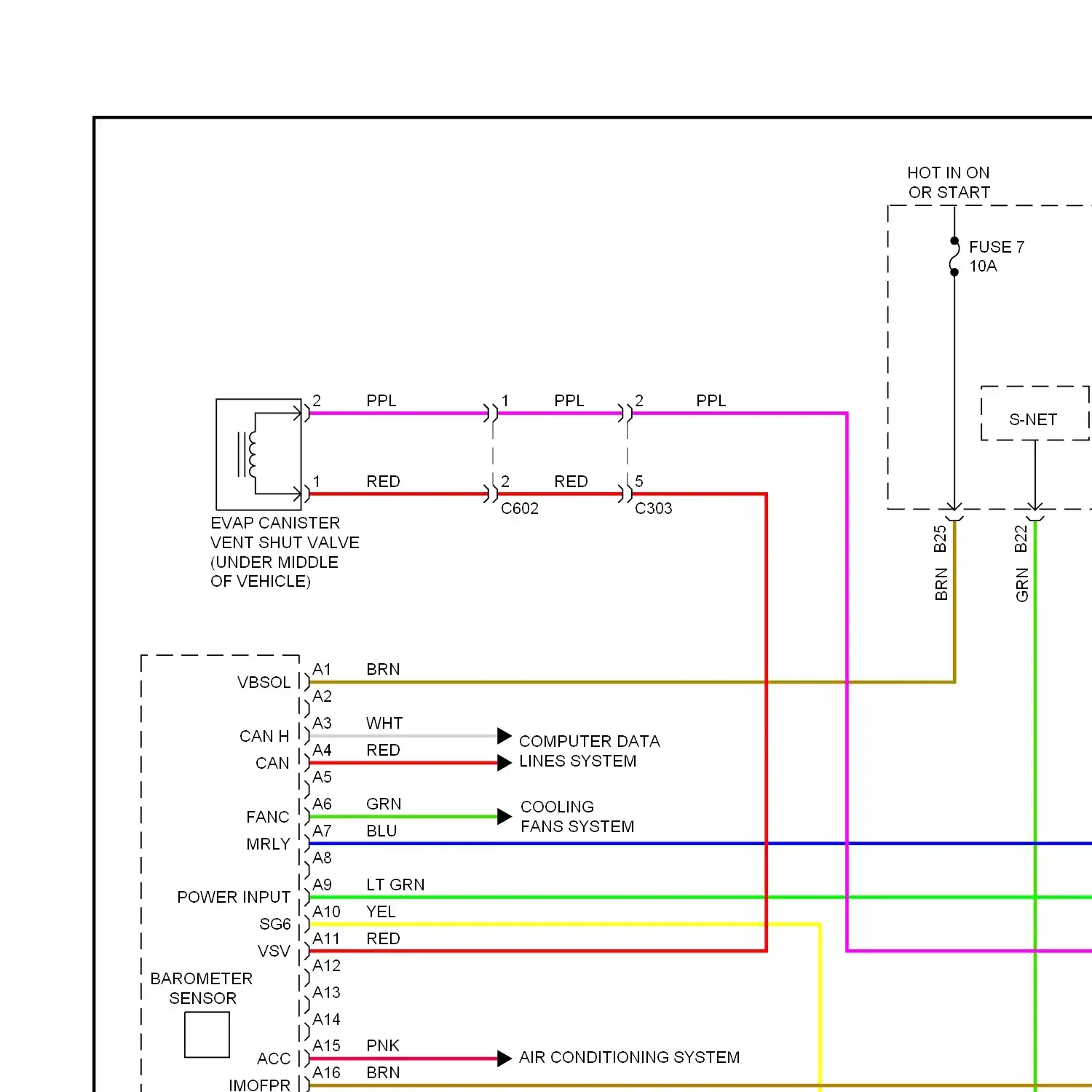1092x1092 pixels.
Task: Click the barometer sensor square box
Action: tap(207, 1034)
